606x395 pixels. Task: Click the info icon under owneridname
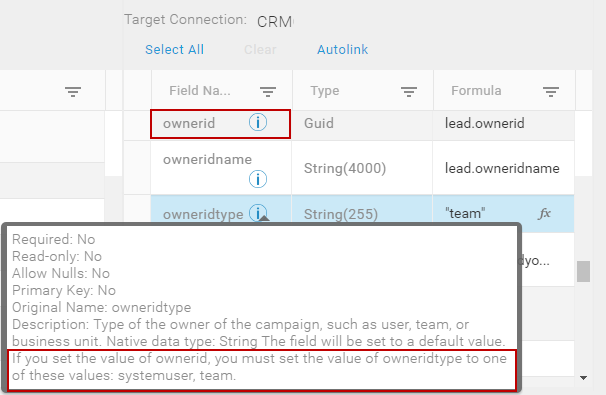point(258,179)
